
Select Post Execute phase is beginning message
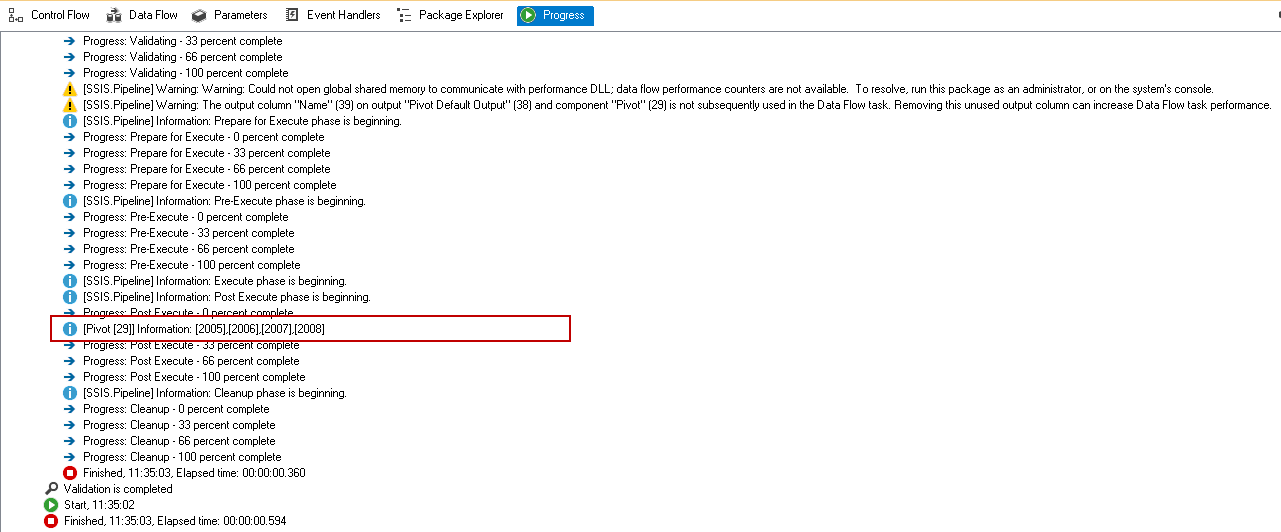pos(227,297)
